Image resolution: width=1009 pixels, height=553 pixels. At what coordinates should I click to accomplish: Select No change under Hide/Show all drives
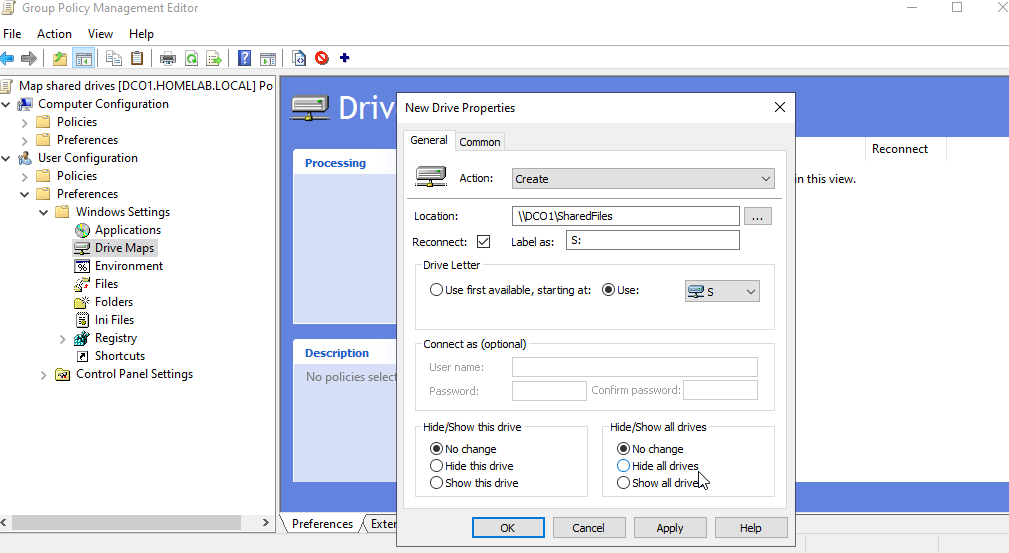[623, 449]
